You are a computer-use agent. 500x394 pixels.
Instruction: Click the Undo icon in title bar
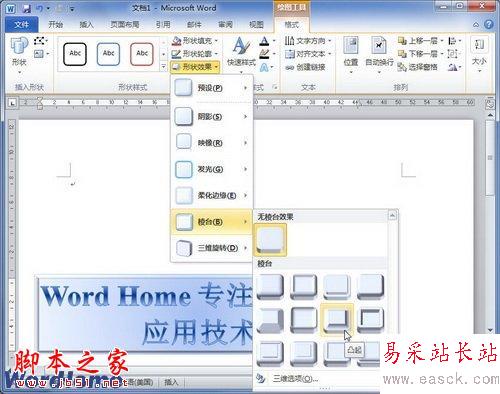click(40, 8)
